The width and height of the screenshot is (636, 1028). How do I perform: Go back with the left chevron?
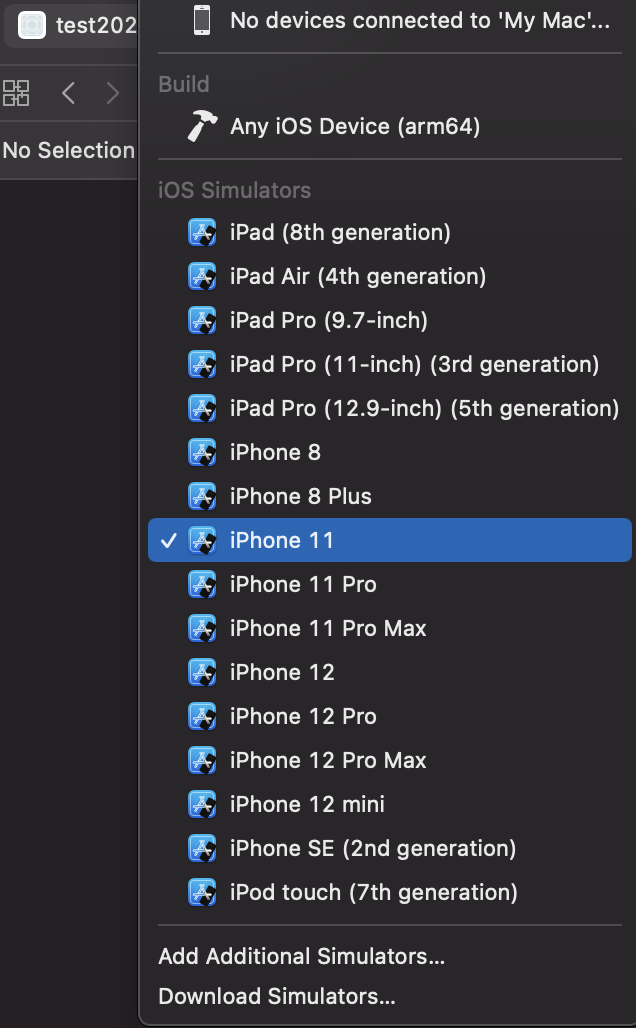click(x=68, y=93)
